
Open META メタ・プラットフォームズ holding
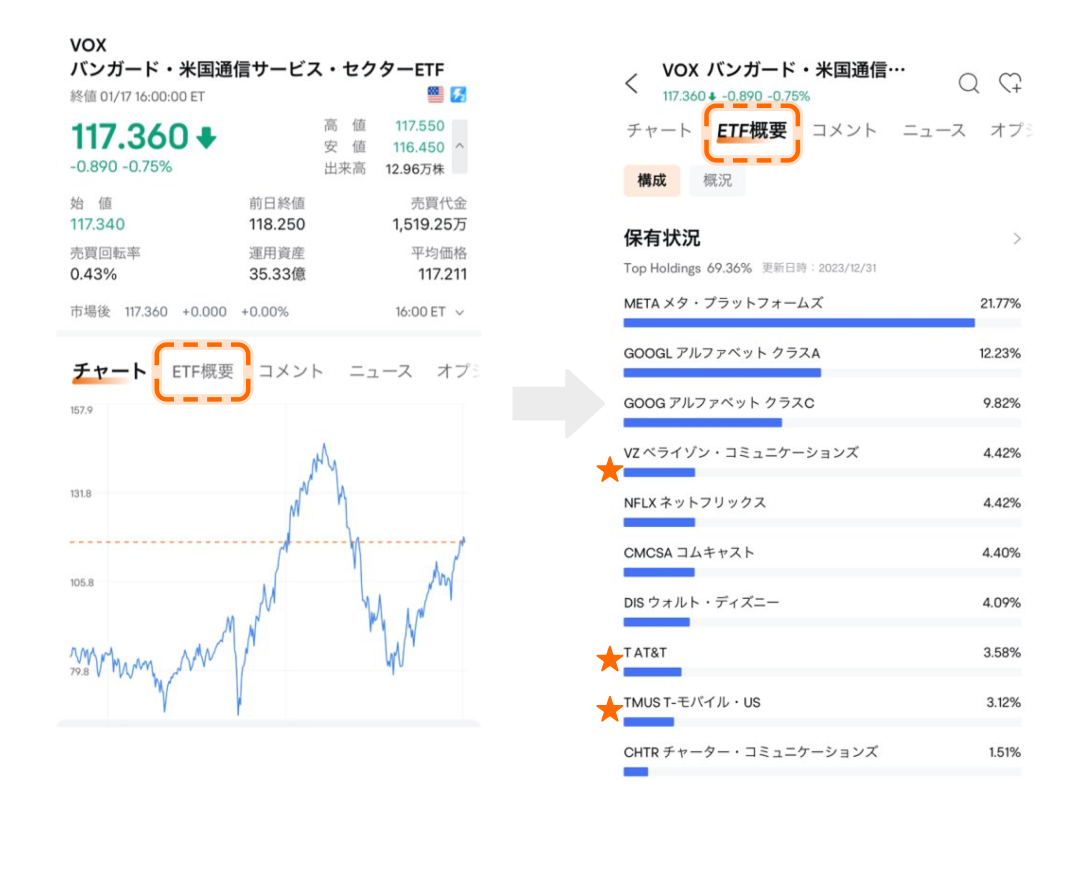pos(822,311)
